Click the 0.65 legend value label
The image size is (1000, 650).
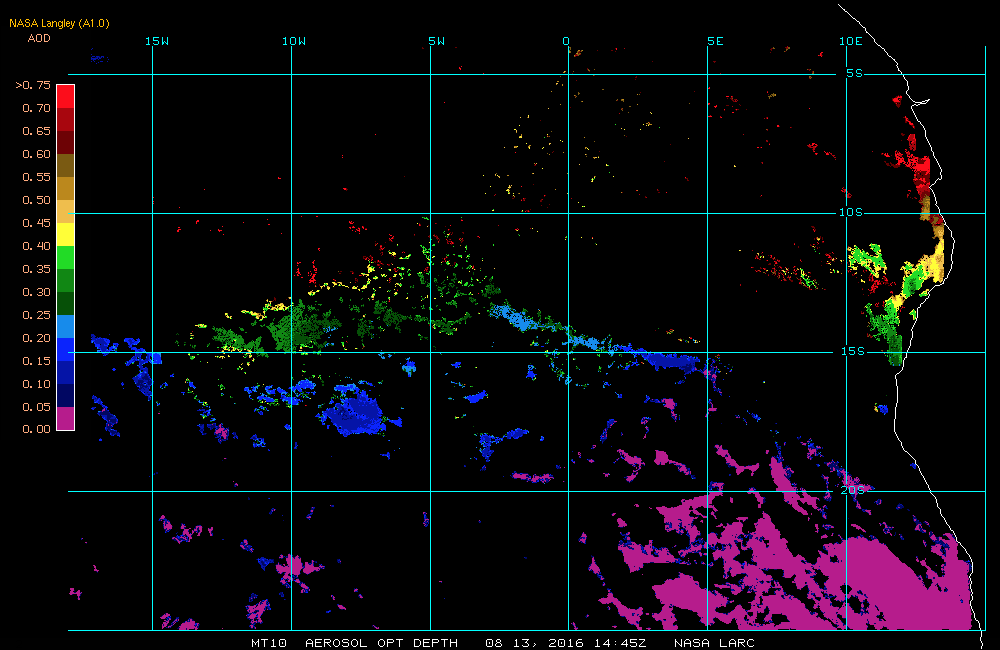36,131
